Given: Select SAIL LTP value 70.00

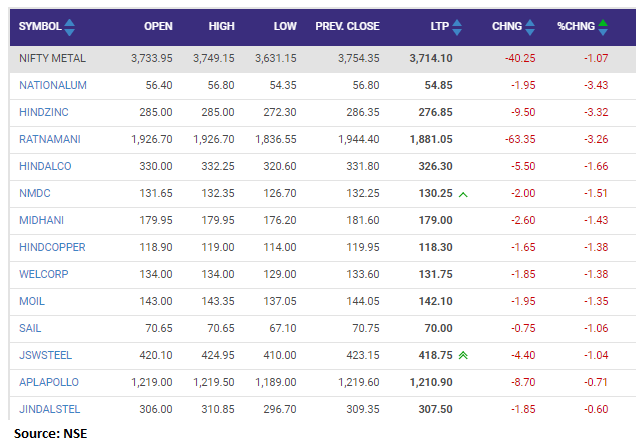Looking at the screenshot, I should [438, 328].
